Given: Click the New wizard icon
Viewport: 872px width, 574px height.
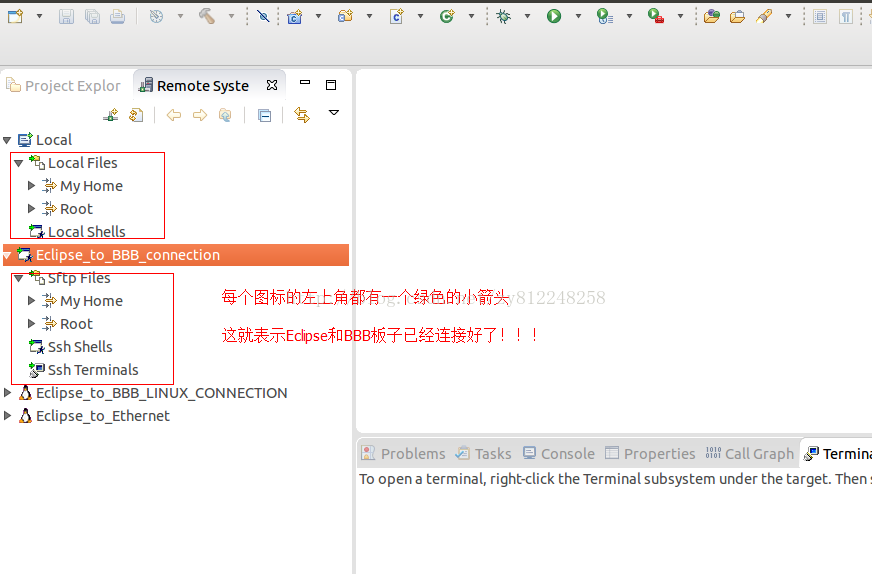Looking at the screenshot, I should (x=16, y=16).
